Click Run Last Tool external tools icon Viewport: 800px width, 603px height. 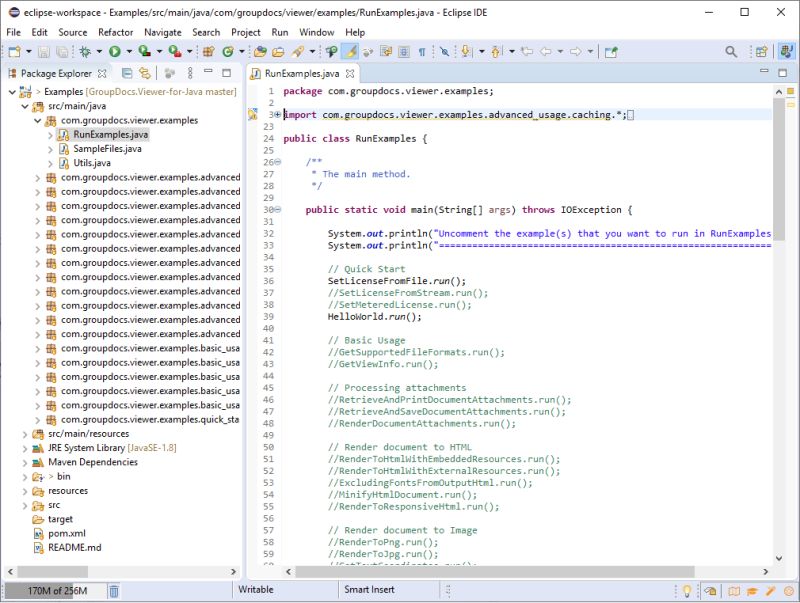click(175, 52)
